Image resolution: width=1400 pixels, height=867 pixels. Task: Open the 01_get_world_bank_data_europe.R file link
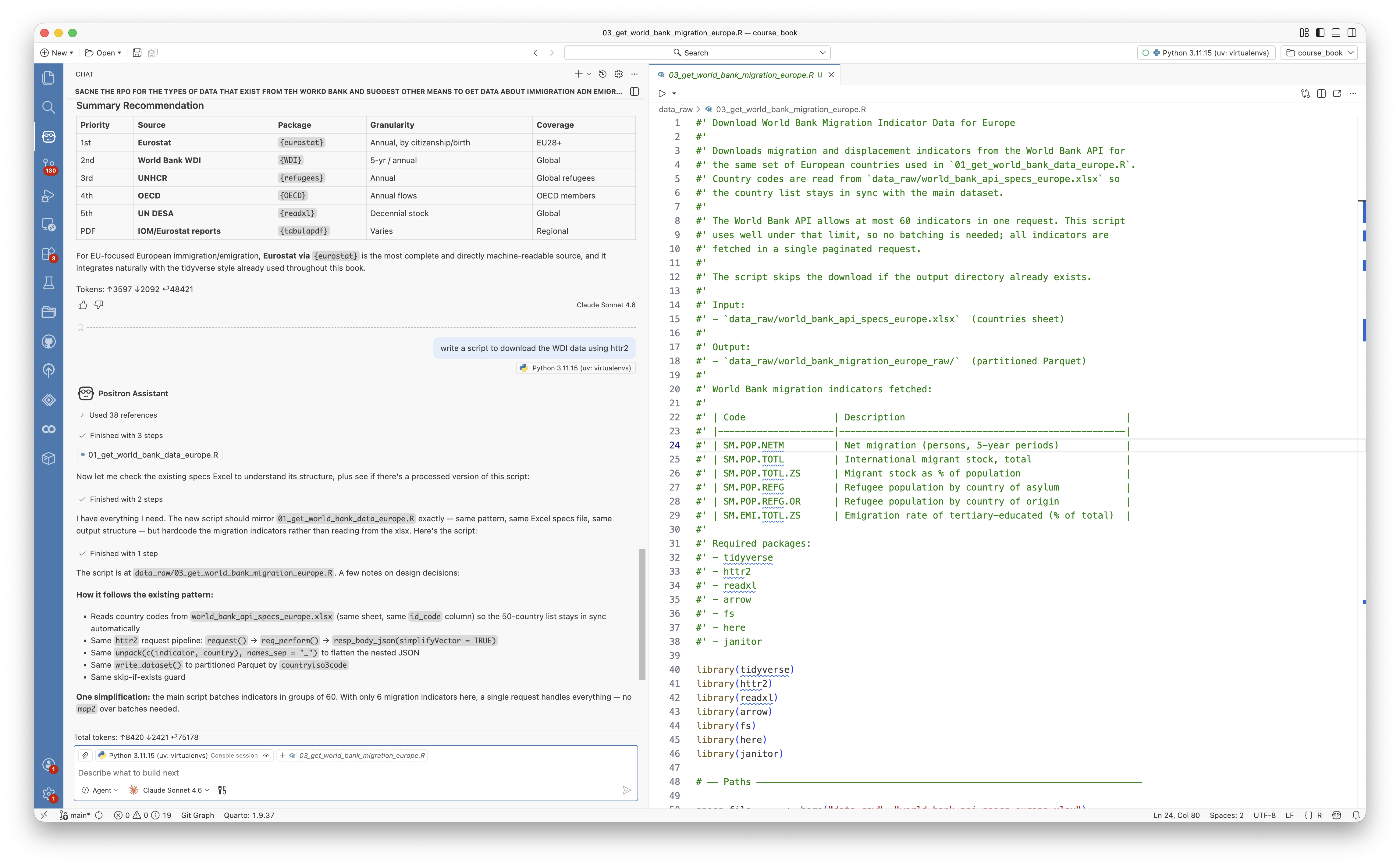pyautogui.click(x=149, y=455)
